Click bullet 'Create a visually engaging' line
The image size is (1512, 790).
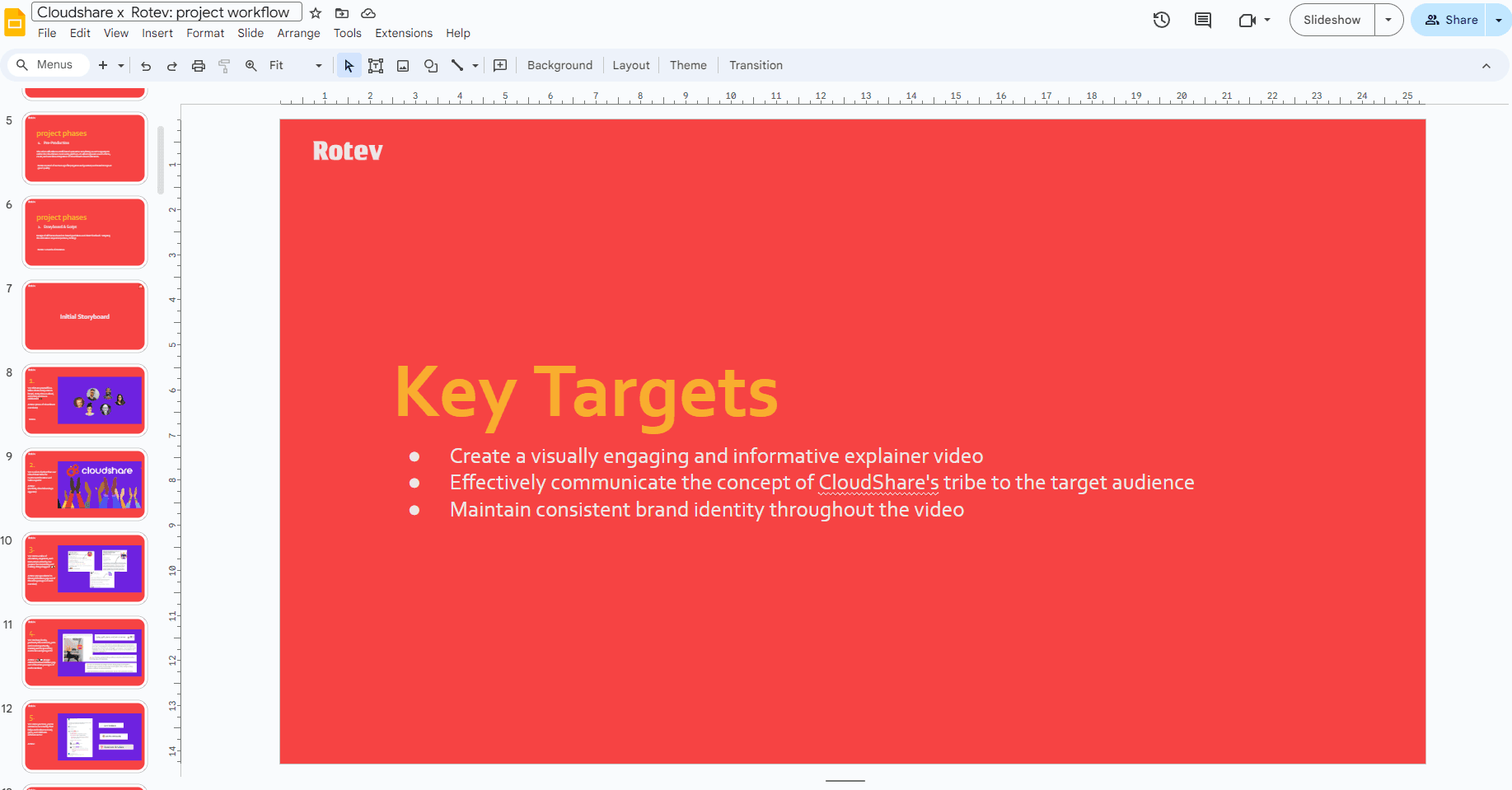tap(716, 456)
